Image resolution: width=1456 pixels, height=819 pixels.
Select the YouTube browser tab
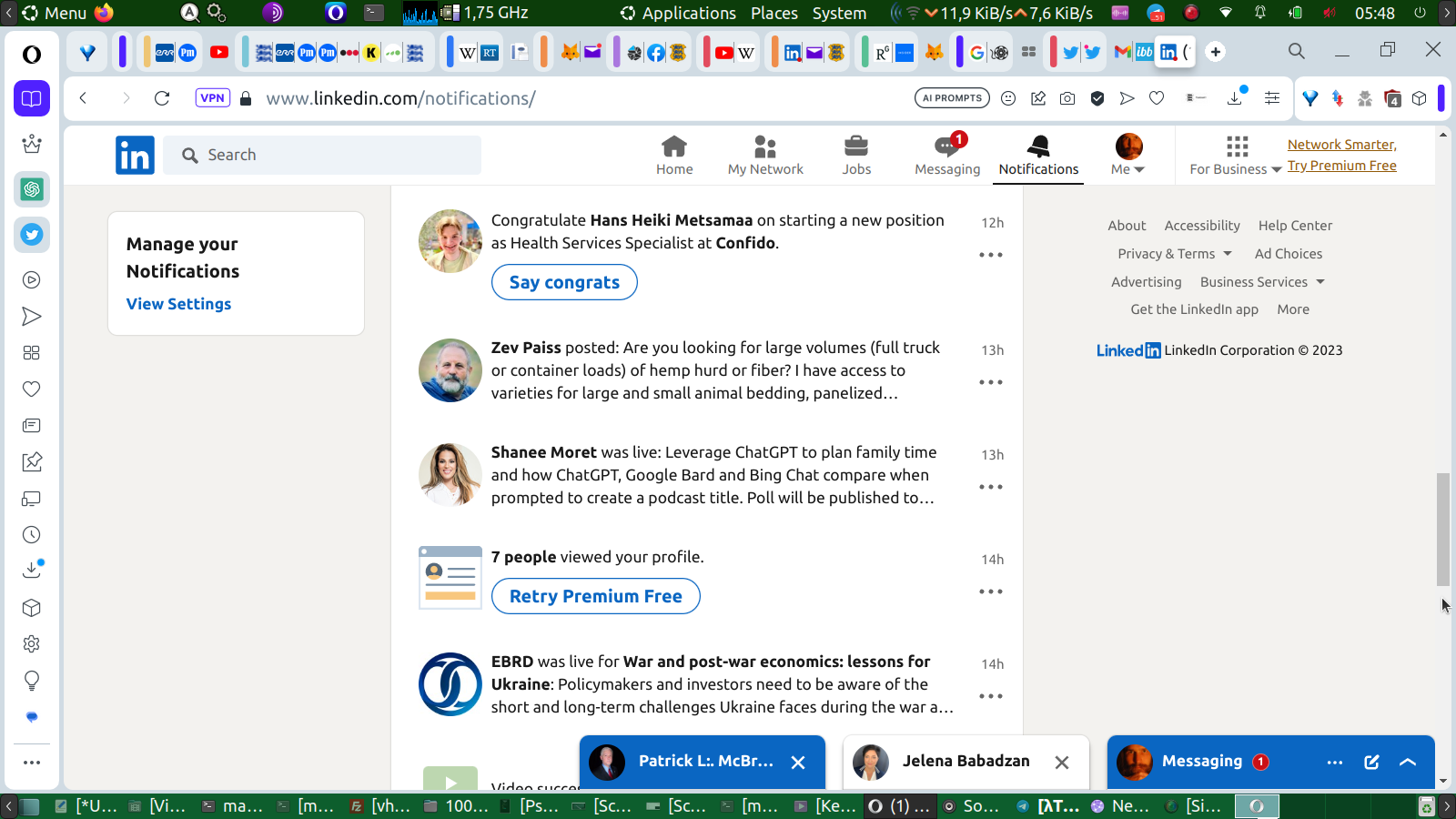[219, 52]
